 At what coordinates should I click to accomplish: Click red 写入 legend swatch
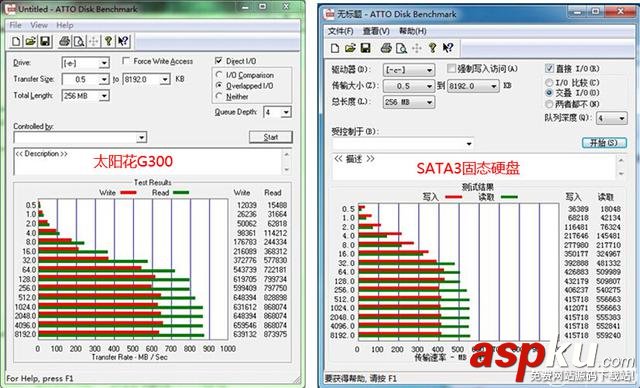tap(453, 197)
